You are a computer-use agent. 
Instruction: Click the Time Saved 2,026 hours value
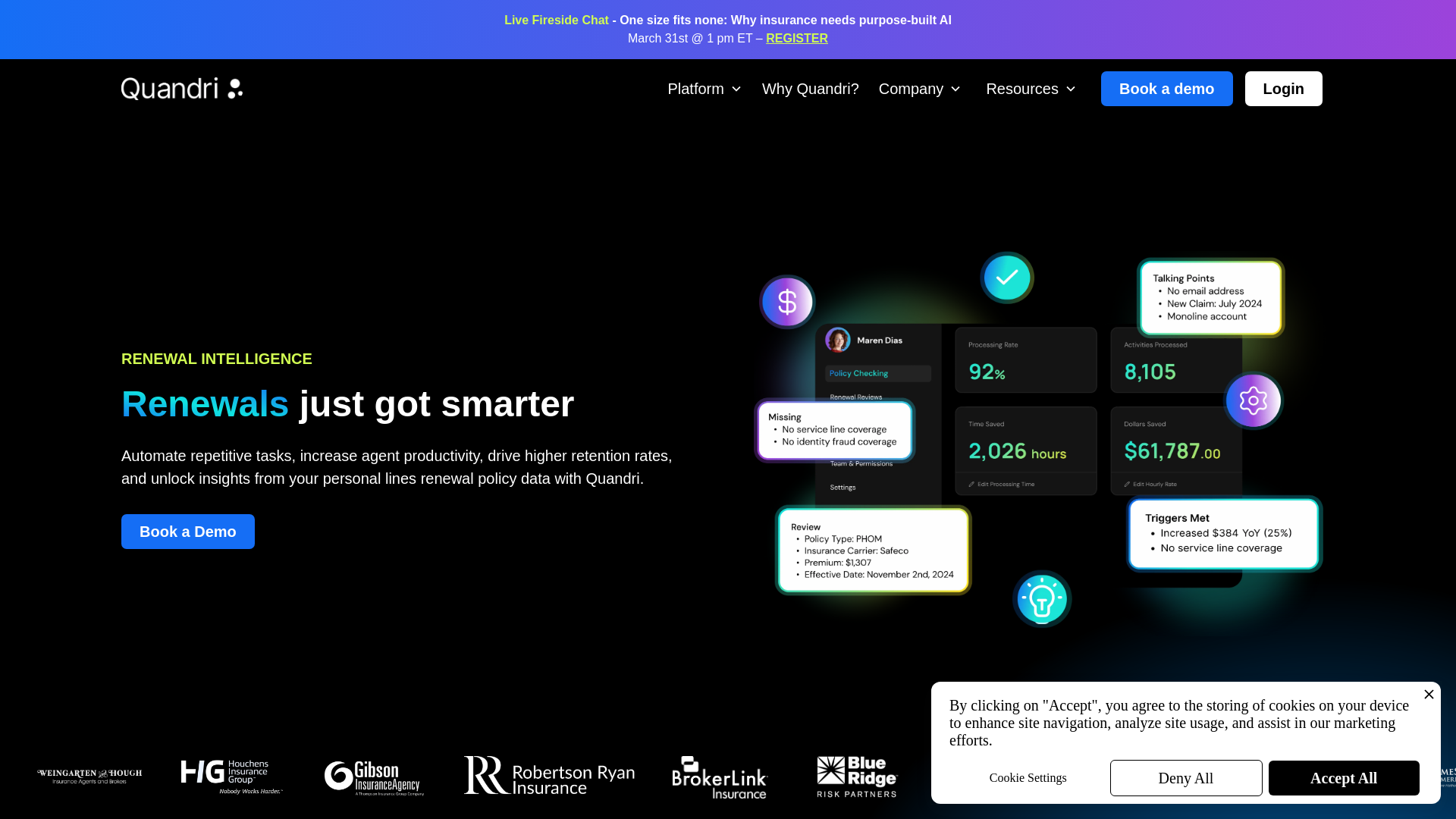[x=1018, y=452]
